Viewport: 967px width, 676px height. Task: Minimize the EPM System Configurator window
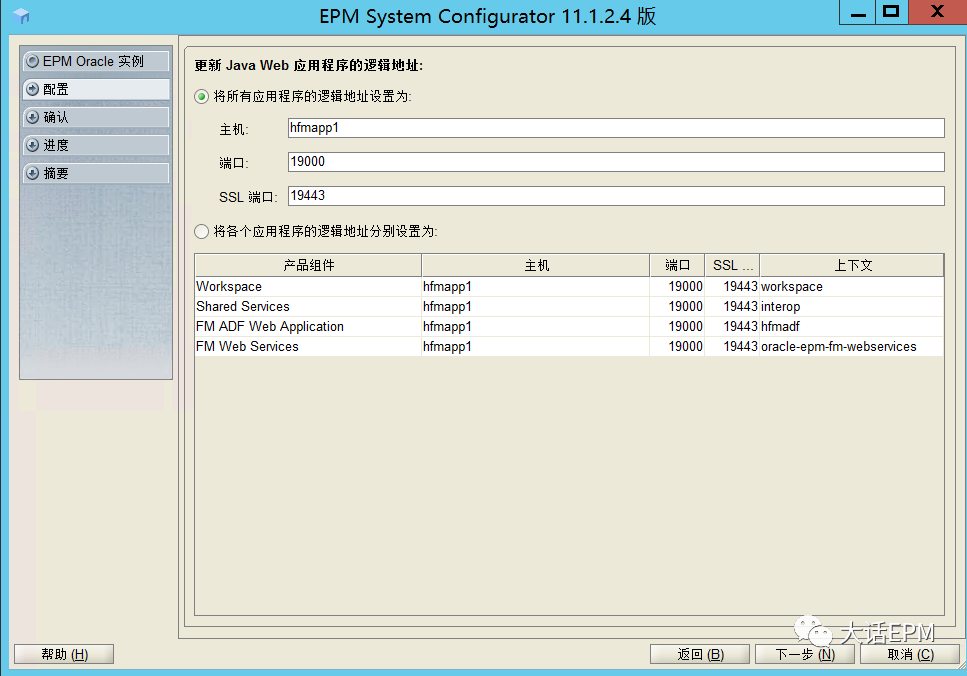click(x=857, y=12)
